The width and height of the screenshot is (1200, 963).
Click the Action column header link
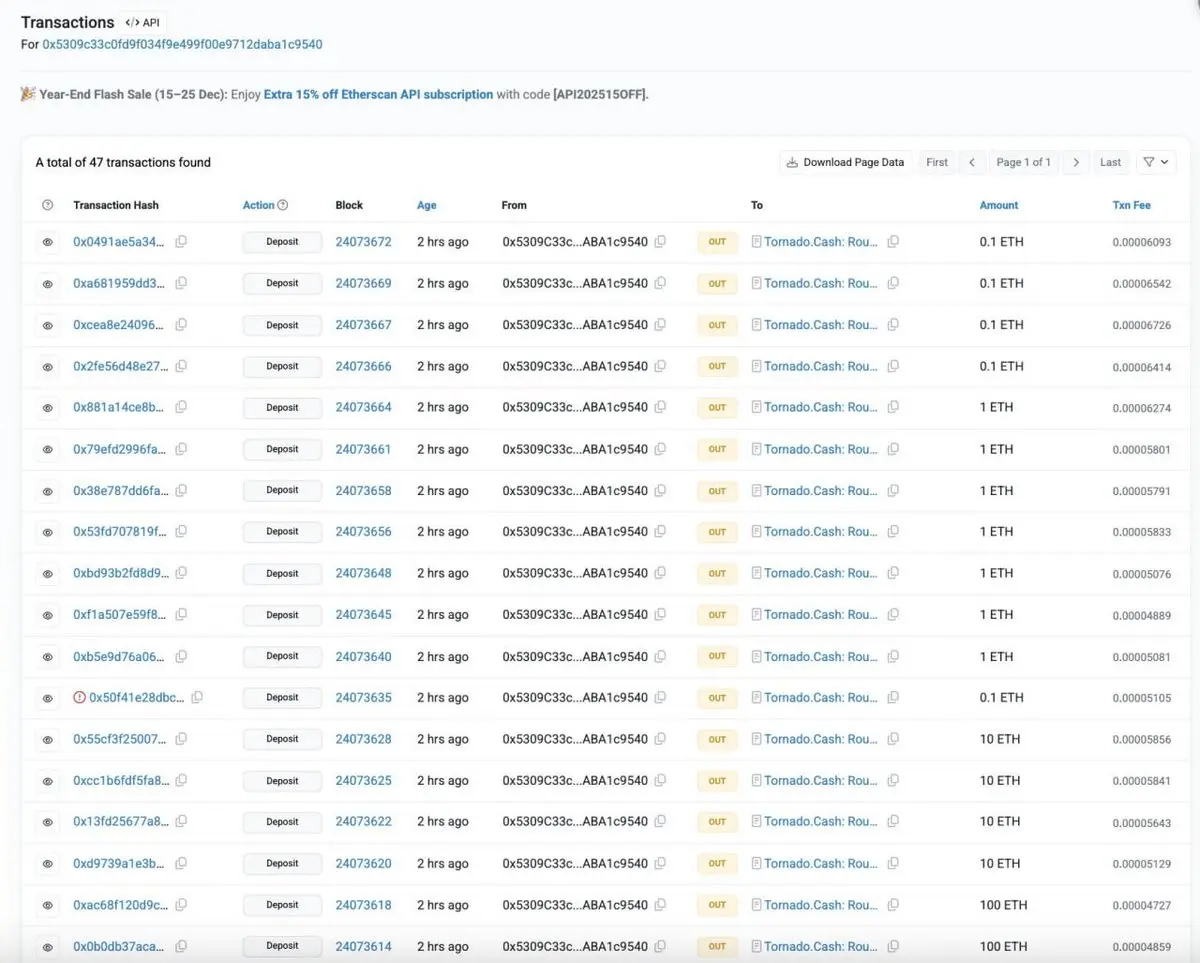pyautogui.click(x=258, y=205)
